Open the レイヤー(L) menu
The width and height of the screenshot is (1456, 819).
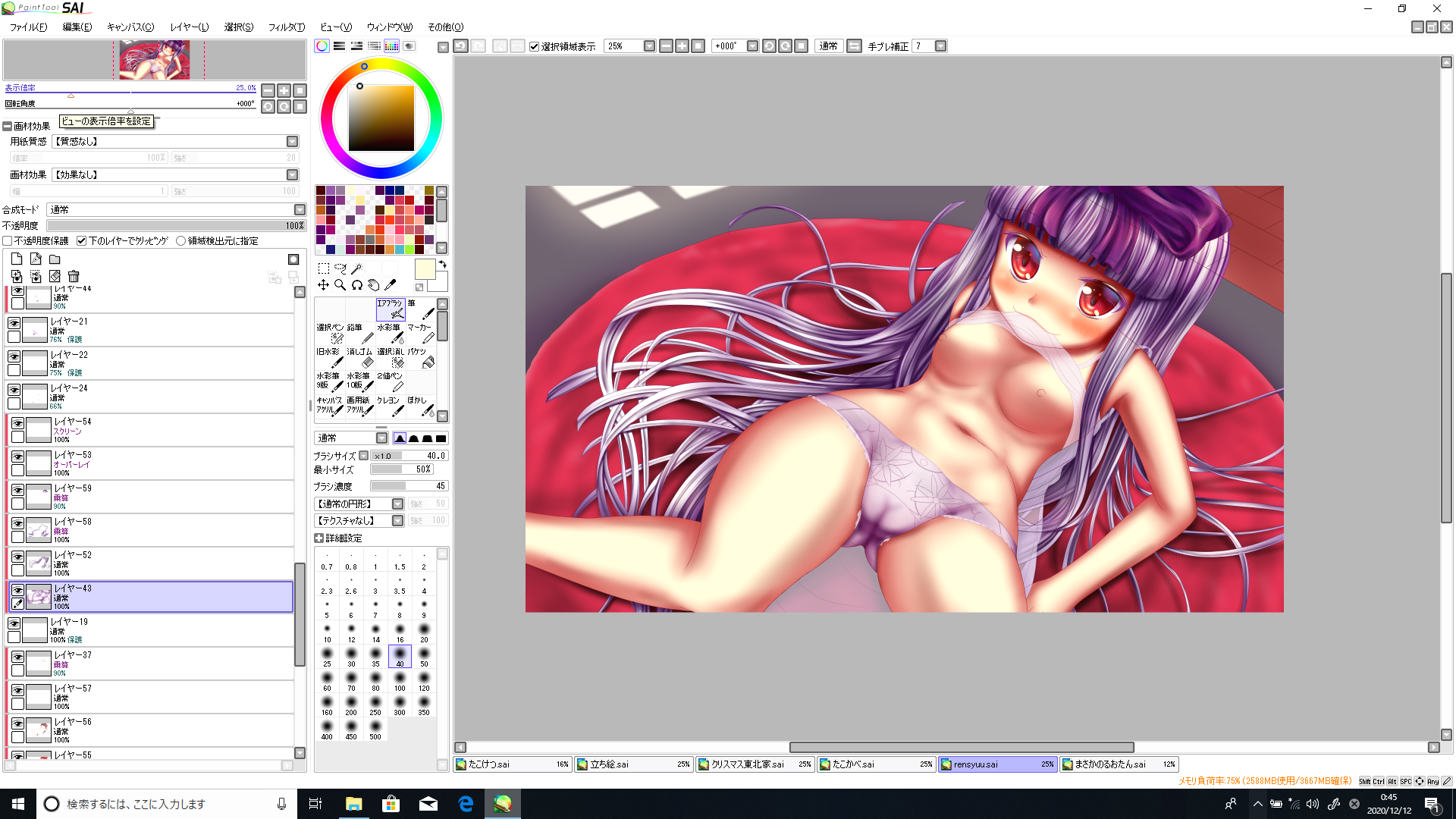pyautogui.click(x=189, y=27)
